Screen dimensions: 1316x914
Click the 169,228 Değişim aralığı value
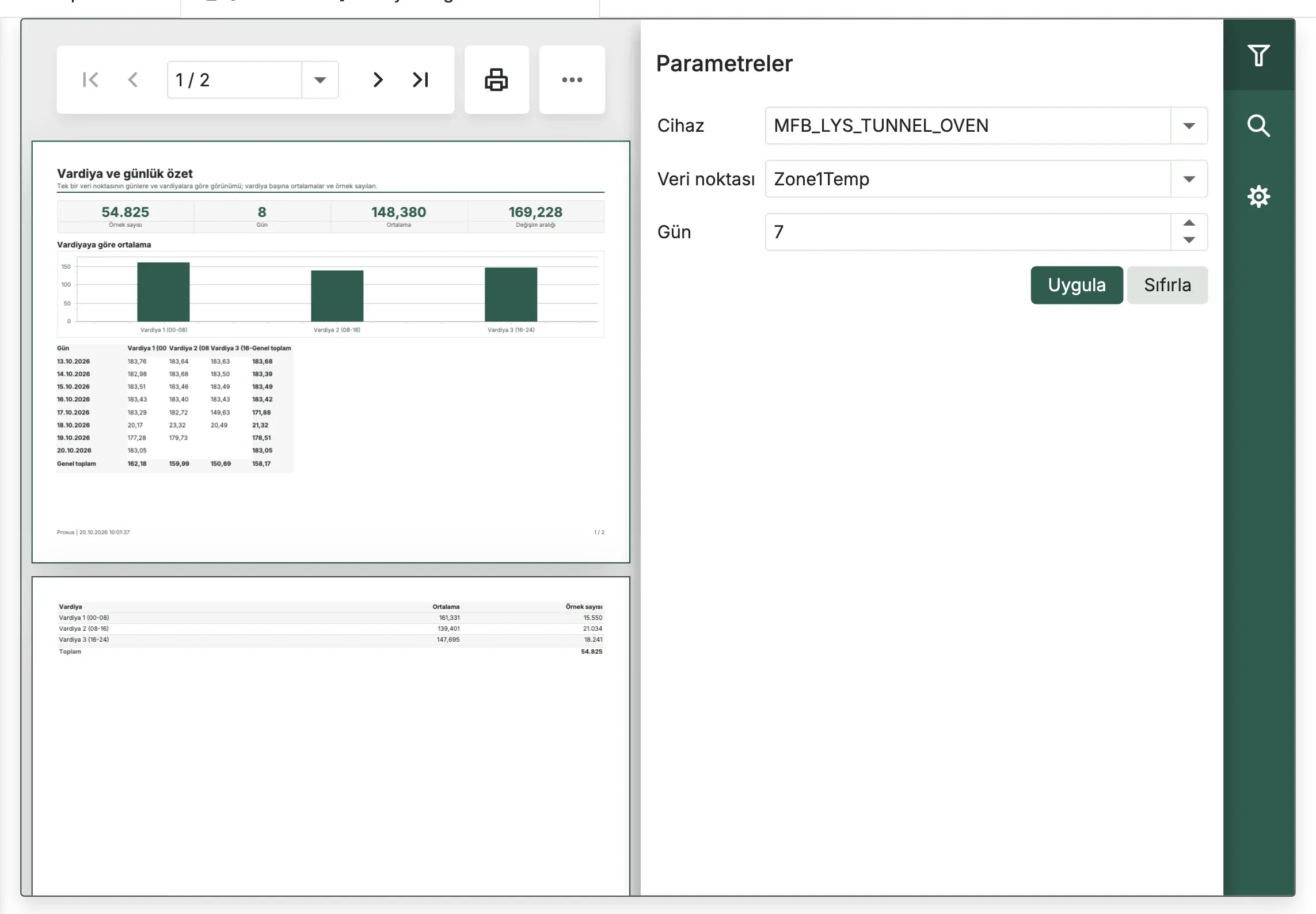(x=535, y=212)
